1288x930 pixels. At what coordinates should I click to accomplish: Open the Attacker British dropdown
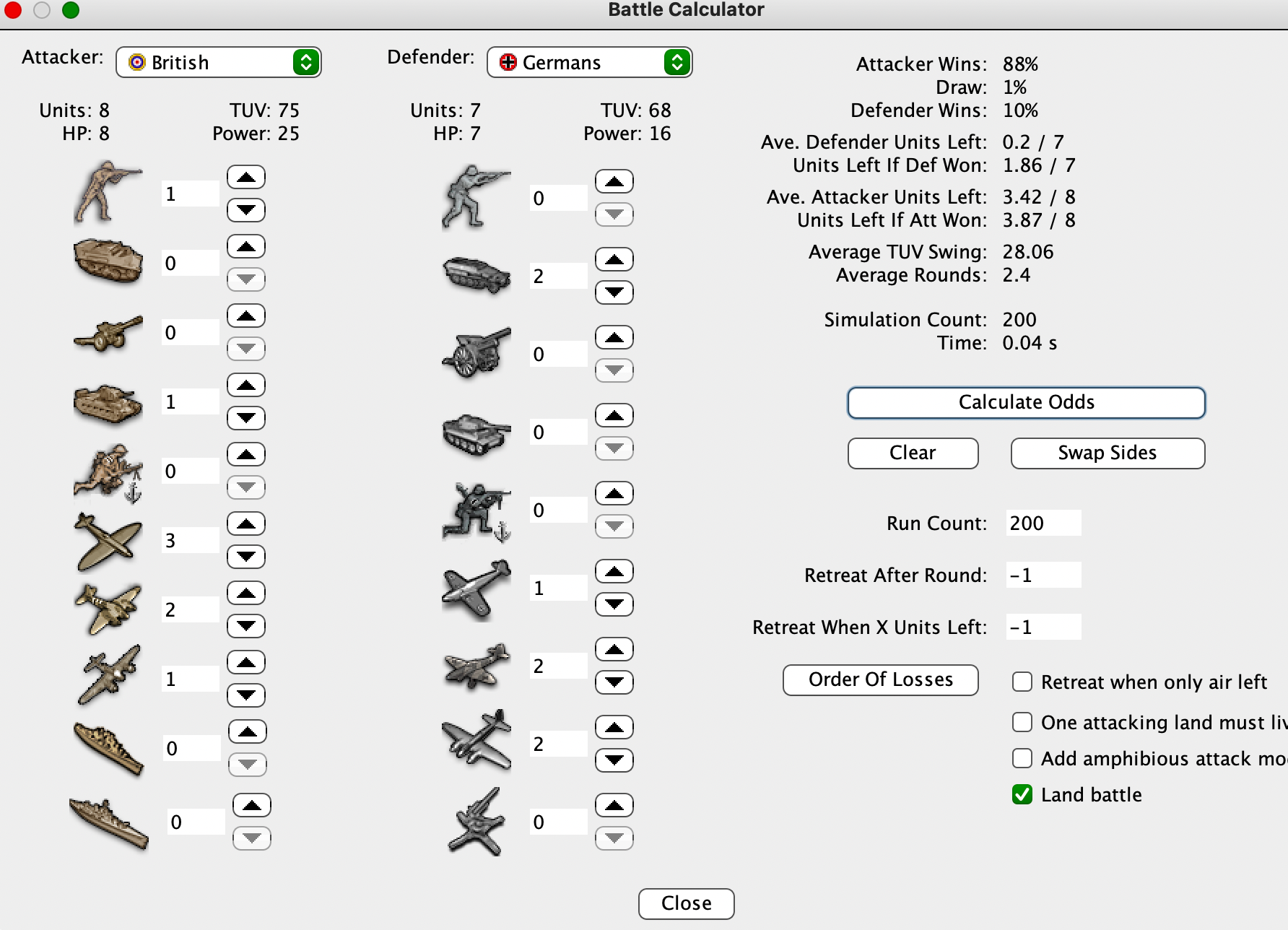[x=219, y=62]
